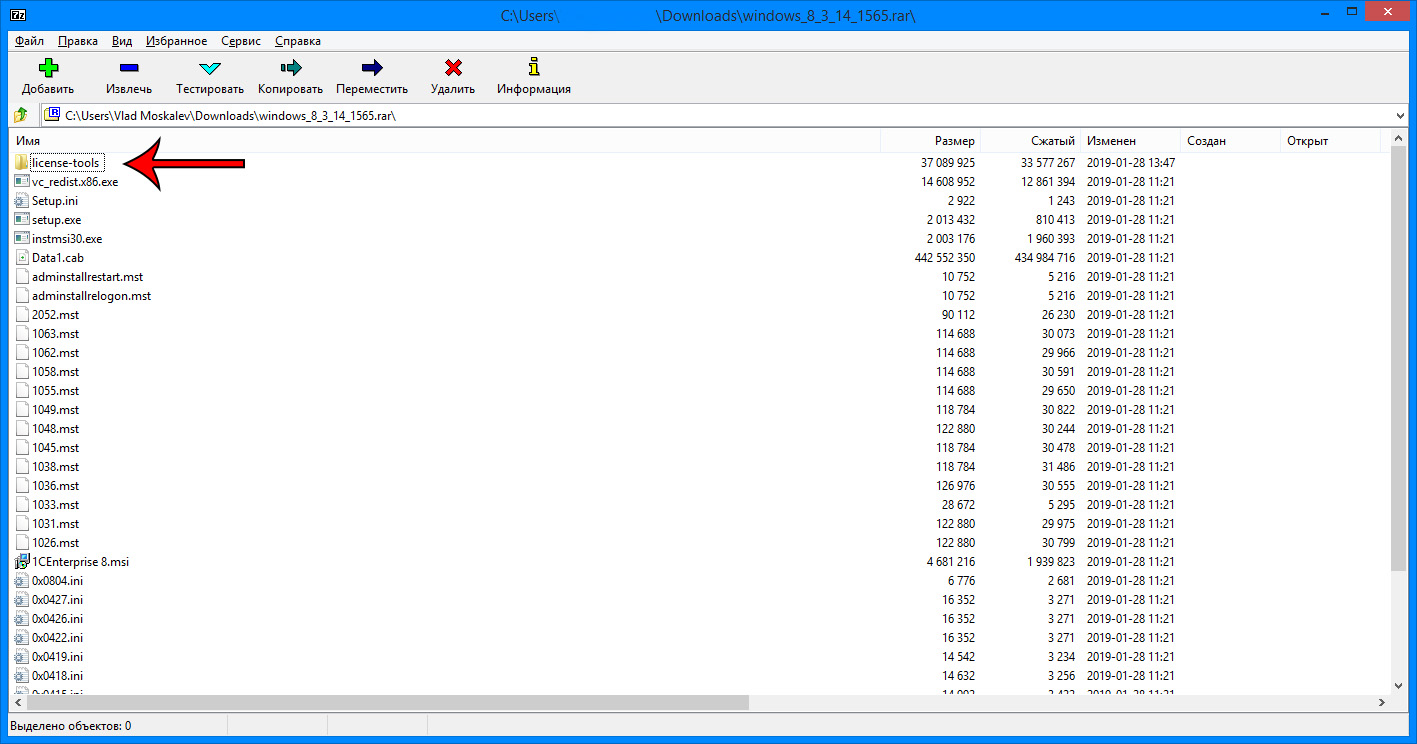Select the 1045.mst file name
The image size is (1417, 744).
tap(55, 447)
